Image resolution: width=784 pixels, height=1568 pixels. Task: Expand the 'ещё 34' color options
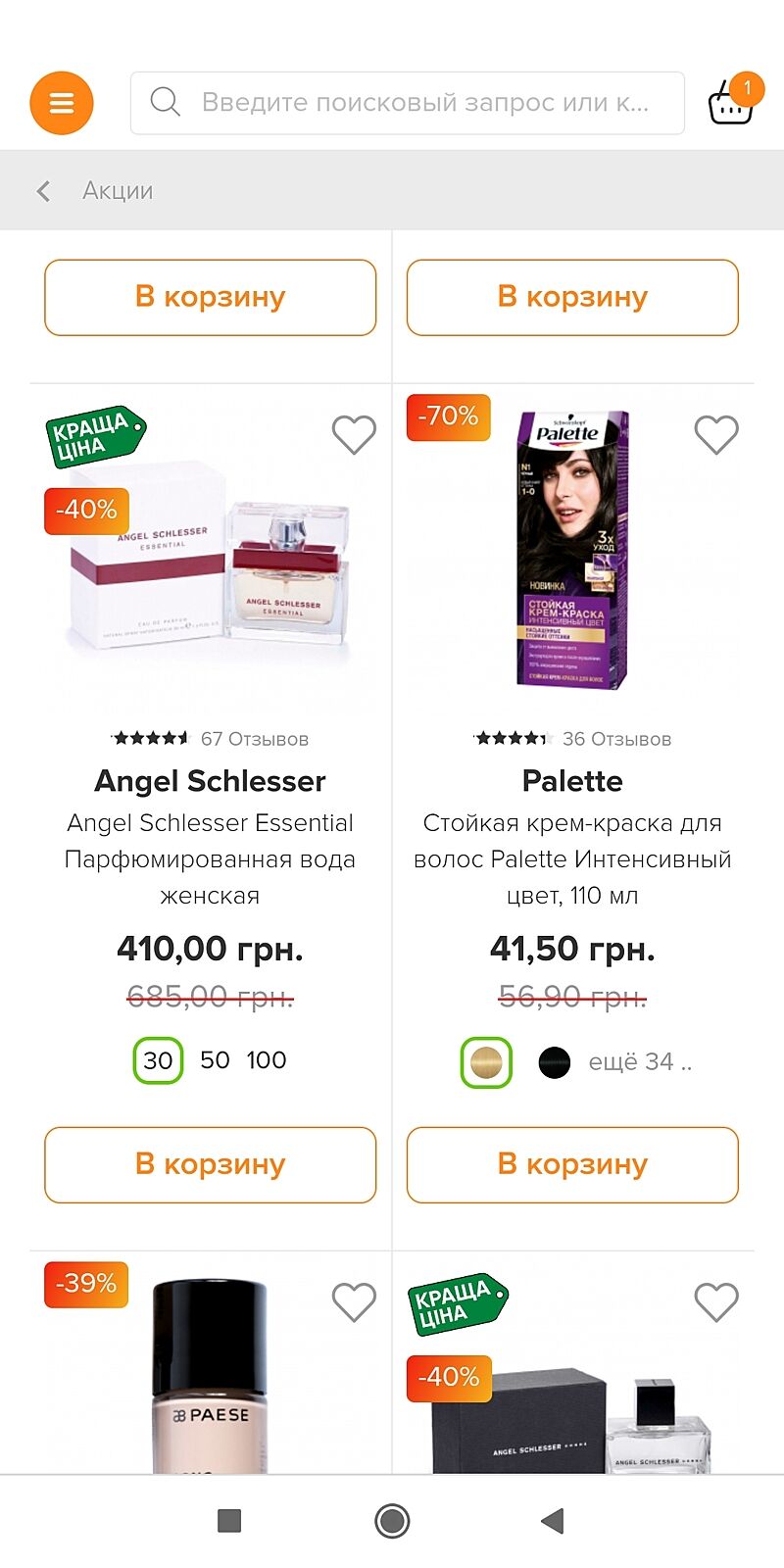point(639,1062)
